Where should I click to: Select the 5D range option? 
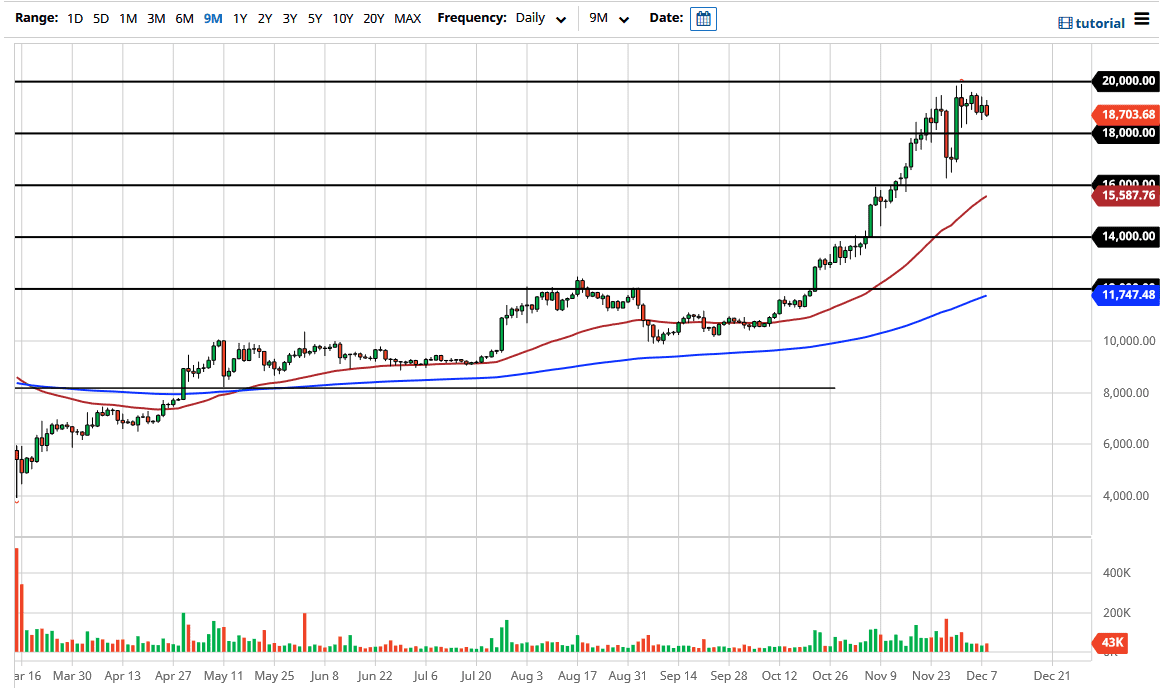coord(100,18)
